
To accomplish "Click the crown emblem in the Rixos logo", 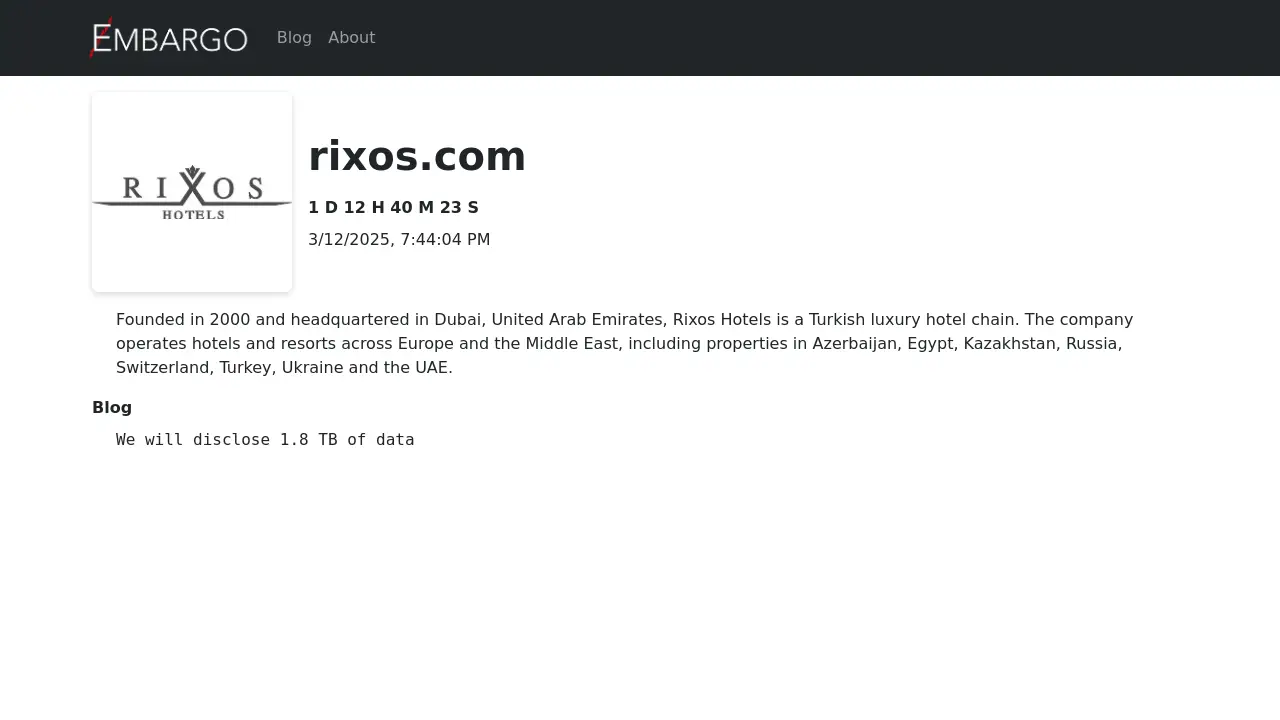I will [192, 172].
